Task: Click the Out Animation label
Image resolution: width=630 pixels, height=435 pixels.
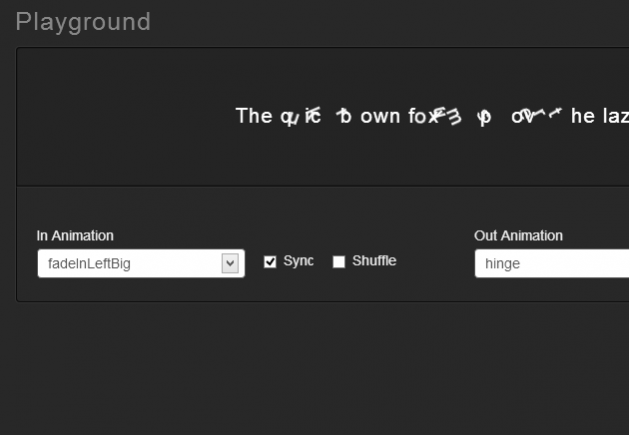Action: (518, 236)
